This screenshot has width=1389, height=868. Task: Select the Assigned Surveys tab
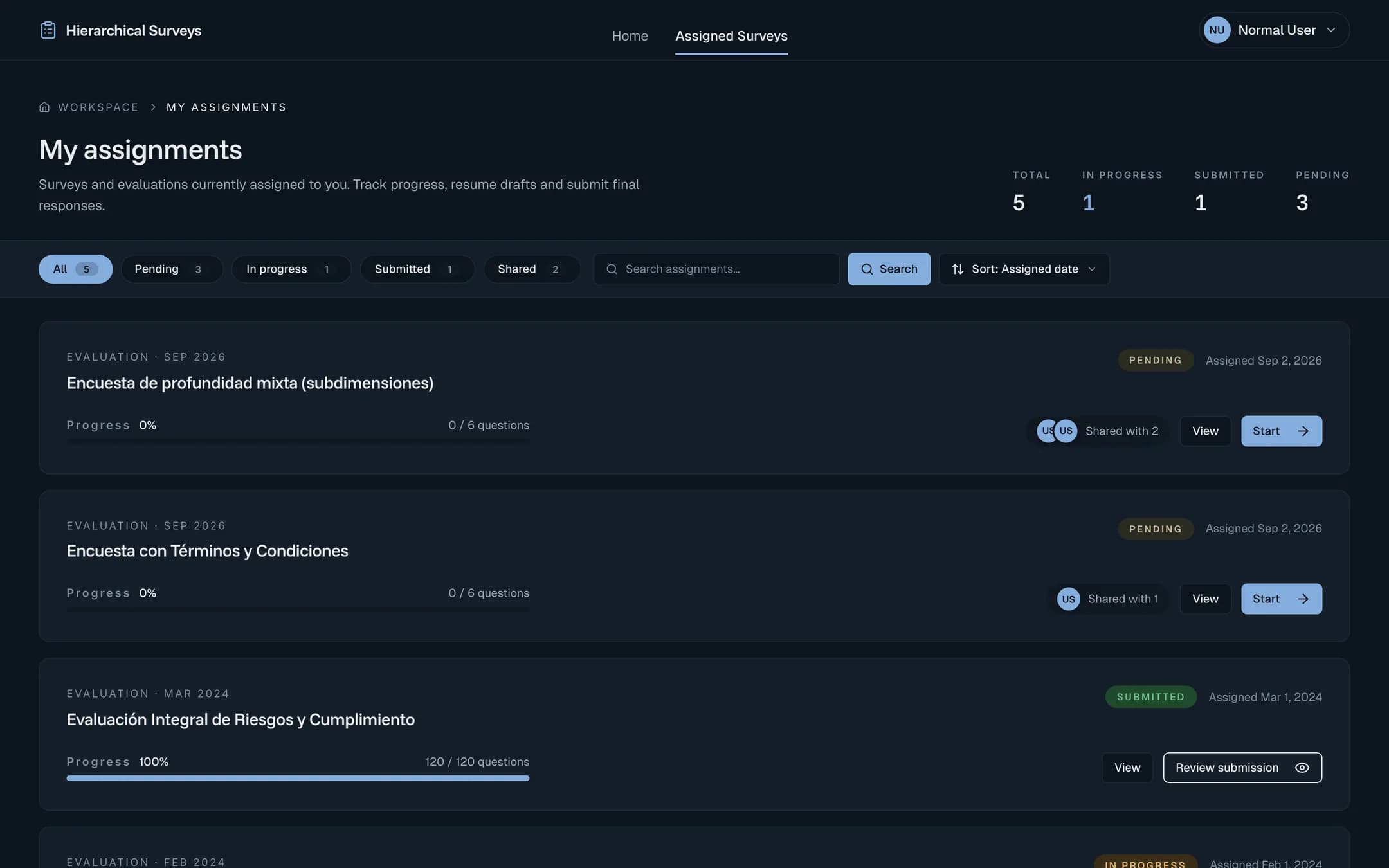click(x=731, y=36)
